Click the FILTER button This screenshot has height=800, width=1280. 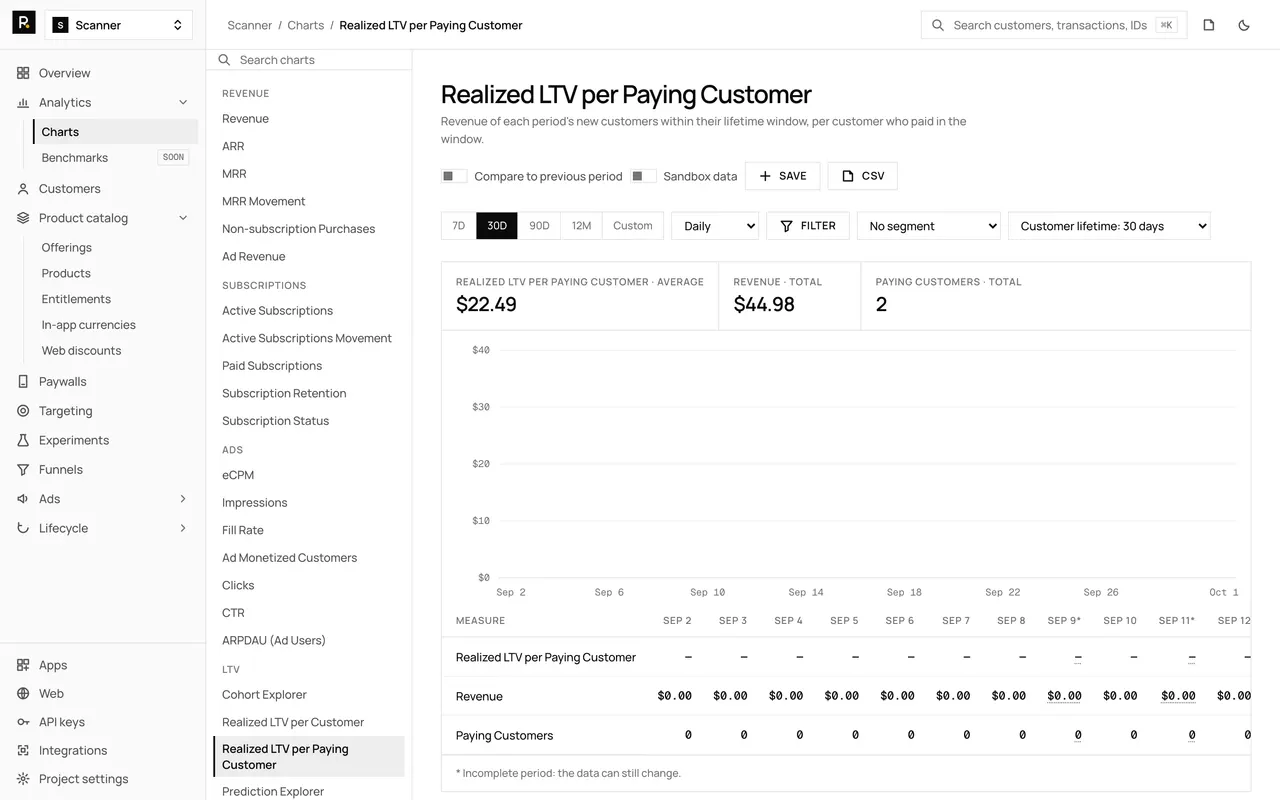click(x=808, y=226)
